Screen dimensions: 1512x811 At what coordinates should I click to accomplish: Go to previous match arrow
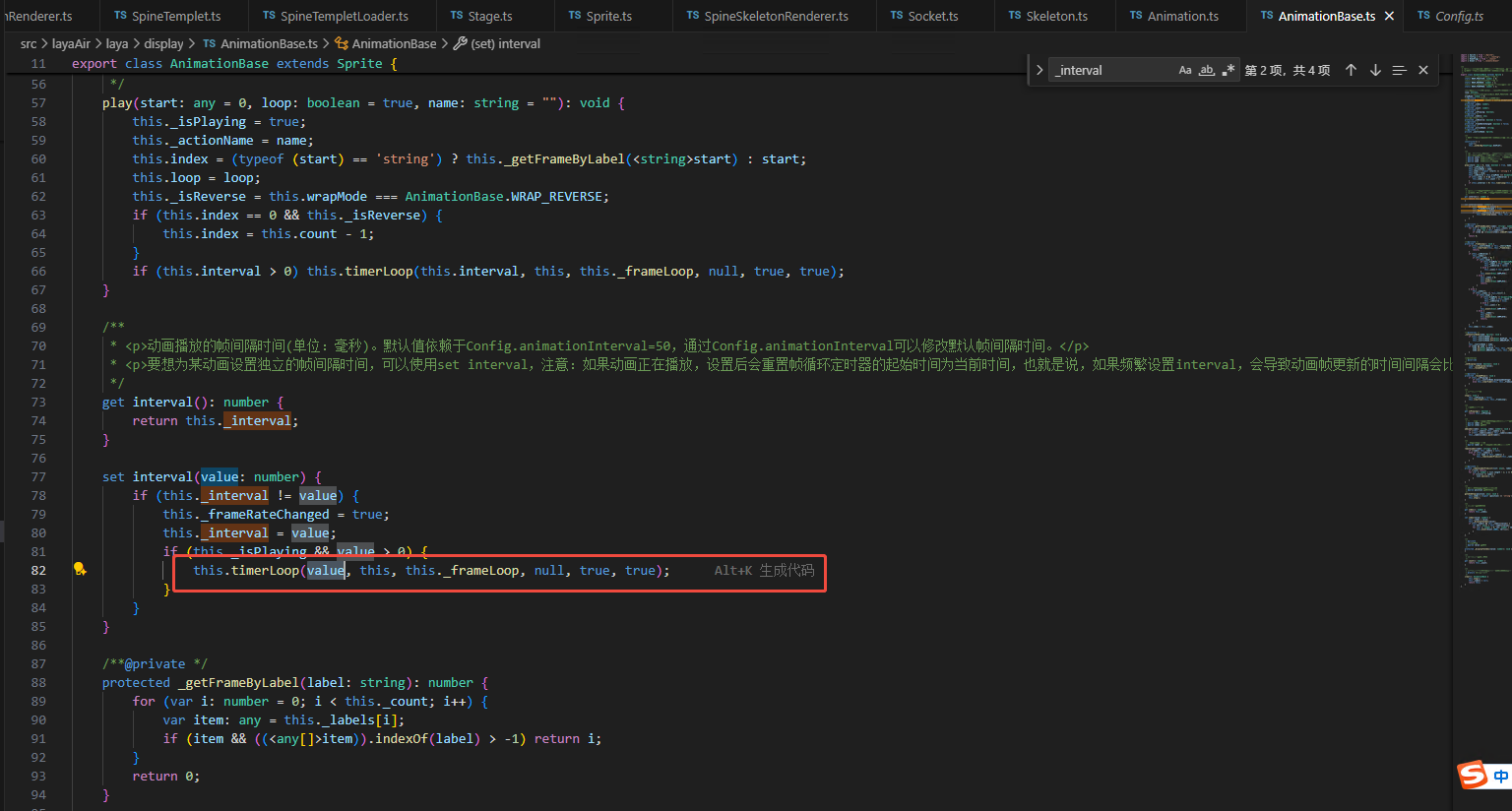click(x=1351, y=70)
